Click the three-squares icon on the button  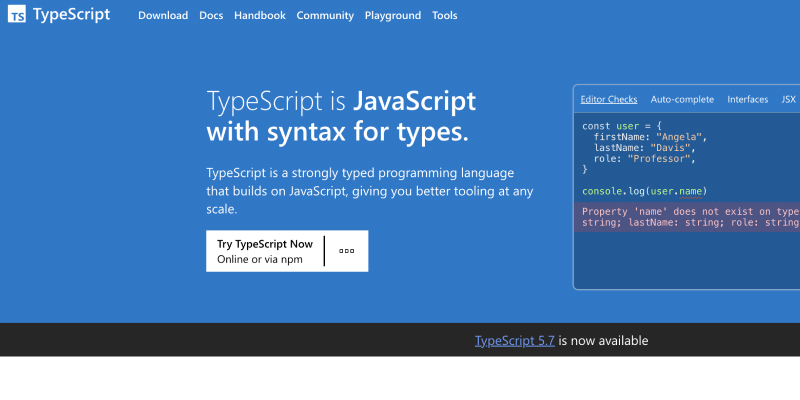[346, 251]
